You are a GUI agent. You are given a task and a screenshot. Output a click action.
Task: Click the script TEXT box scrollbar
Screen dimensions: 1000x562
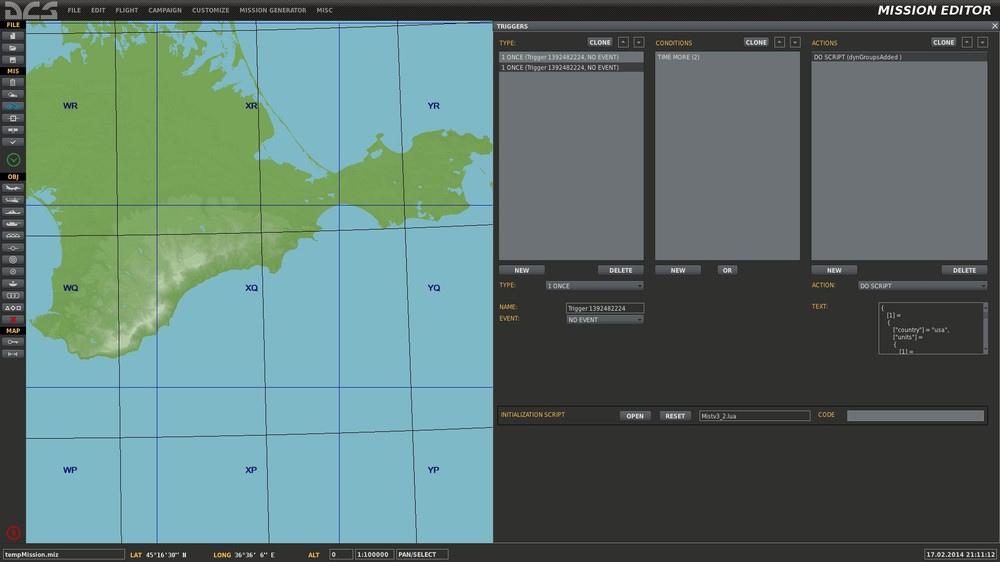[x=984, y=328]
